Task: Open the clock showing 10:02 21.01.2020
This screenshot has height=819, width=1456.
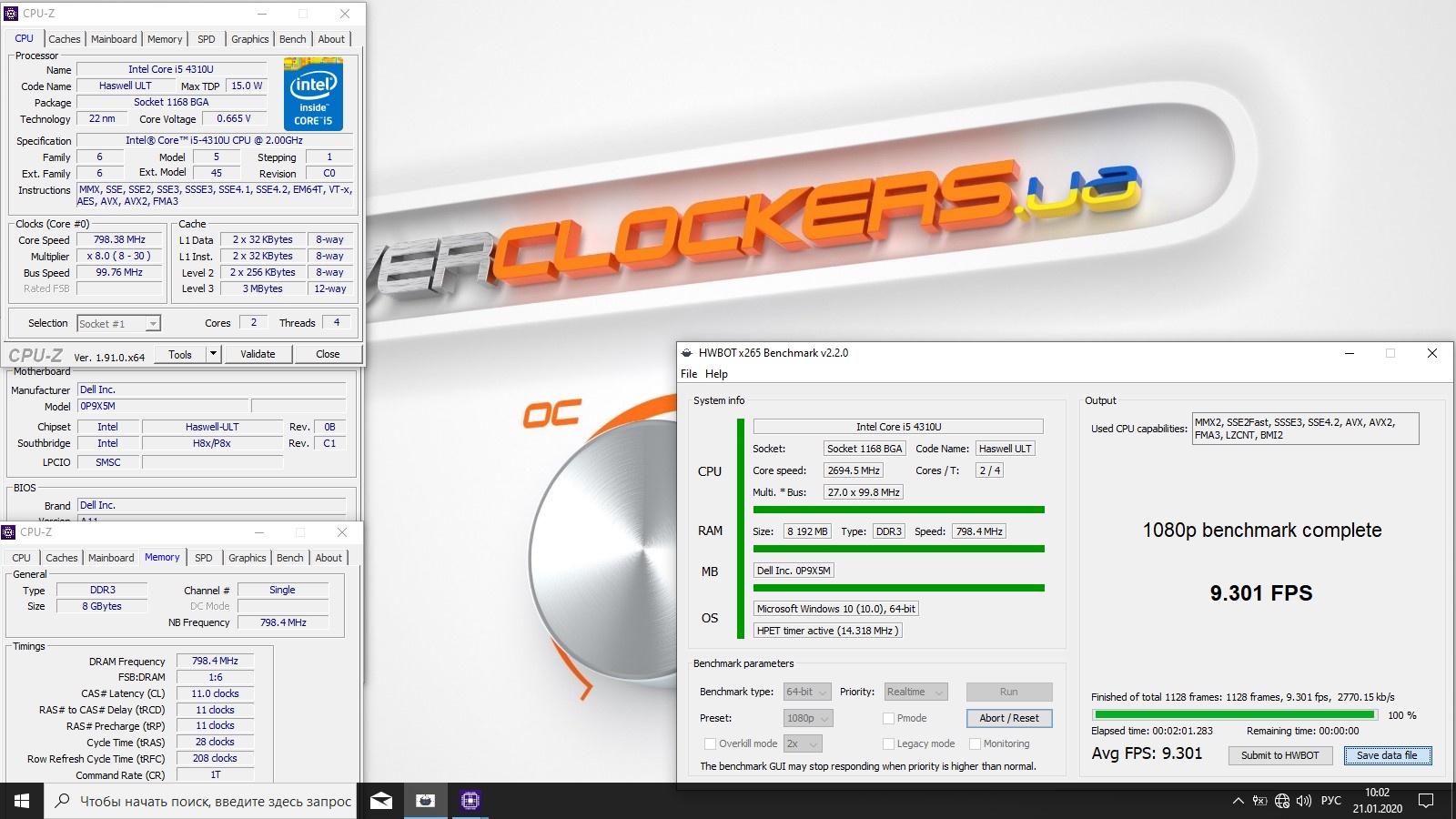Action: click(1377, 801)
